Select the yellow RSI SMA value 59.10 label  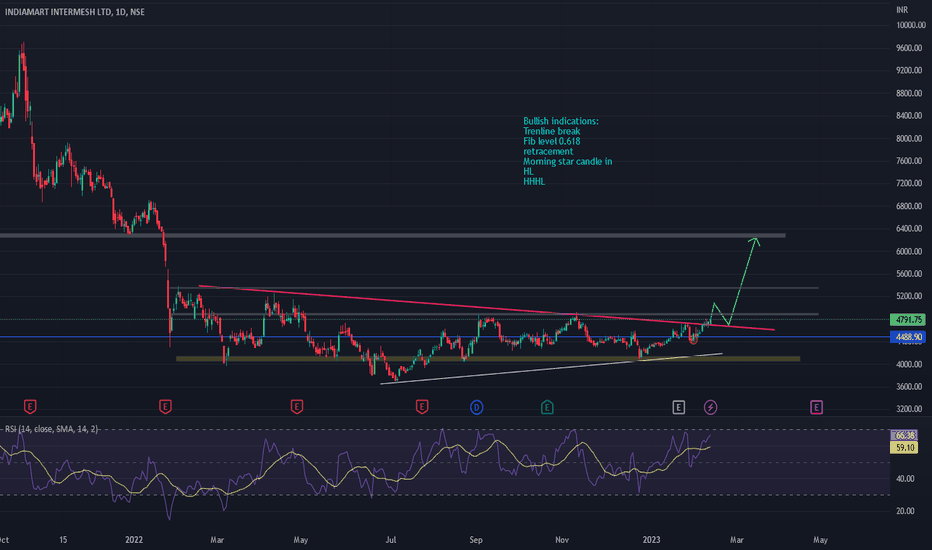pos(904,447)
